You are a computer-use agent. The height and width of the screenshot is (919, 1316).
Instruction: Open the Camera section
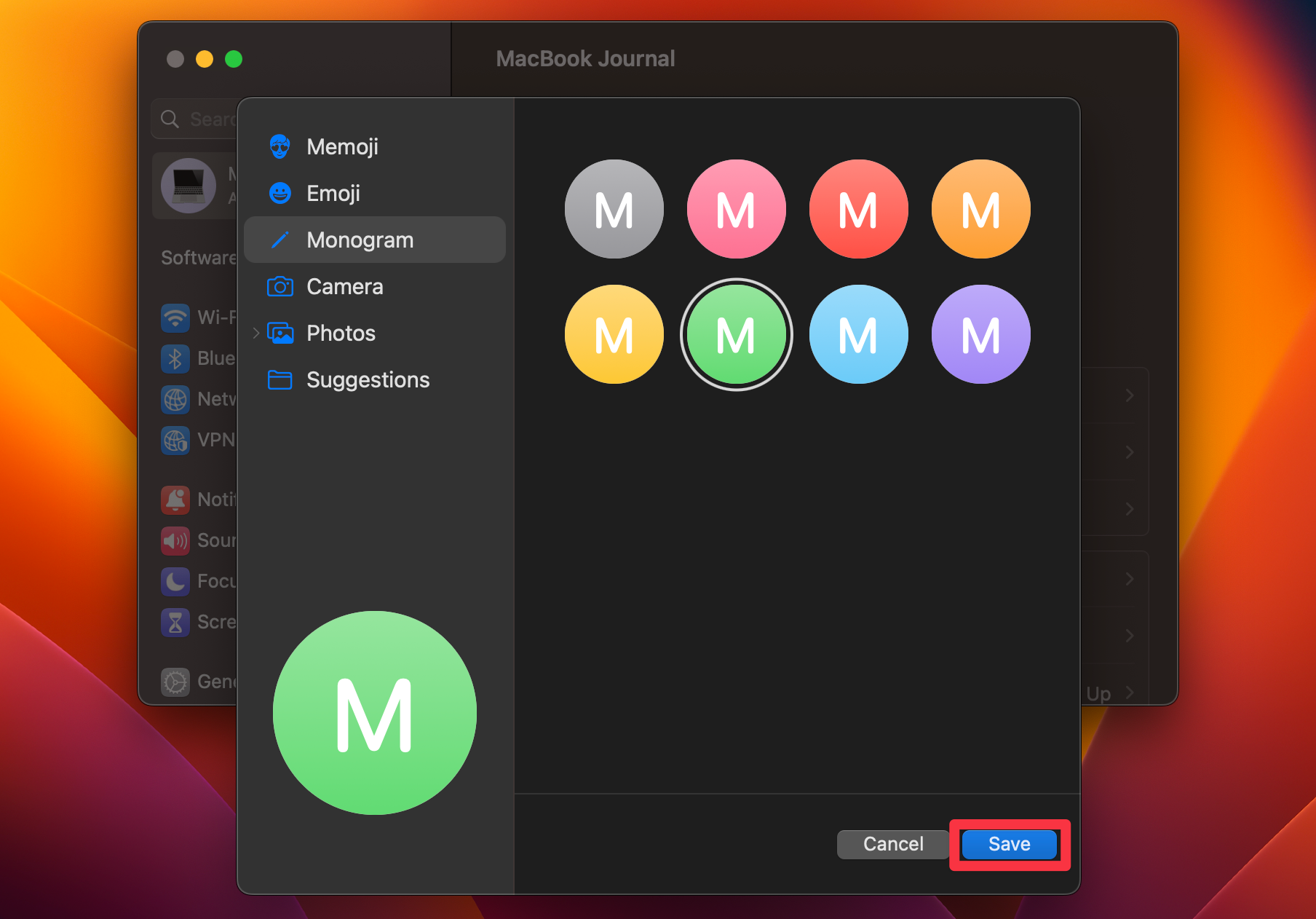[x=345, y=286]
